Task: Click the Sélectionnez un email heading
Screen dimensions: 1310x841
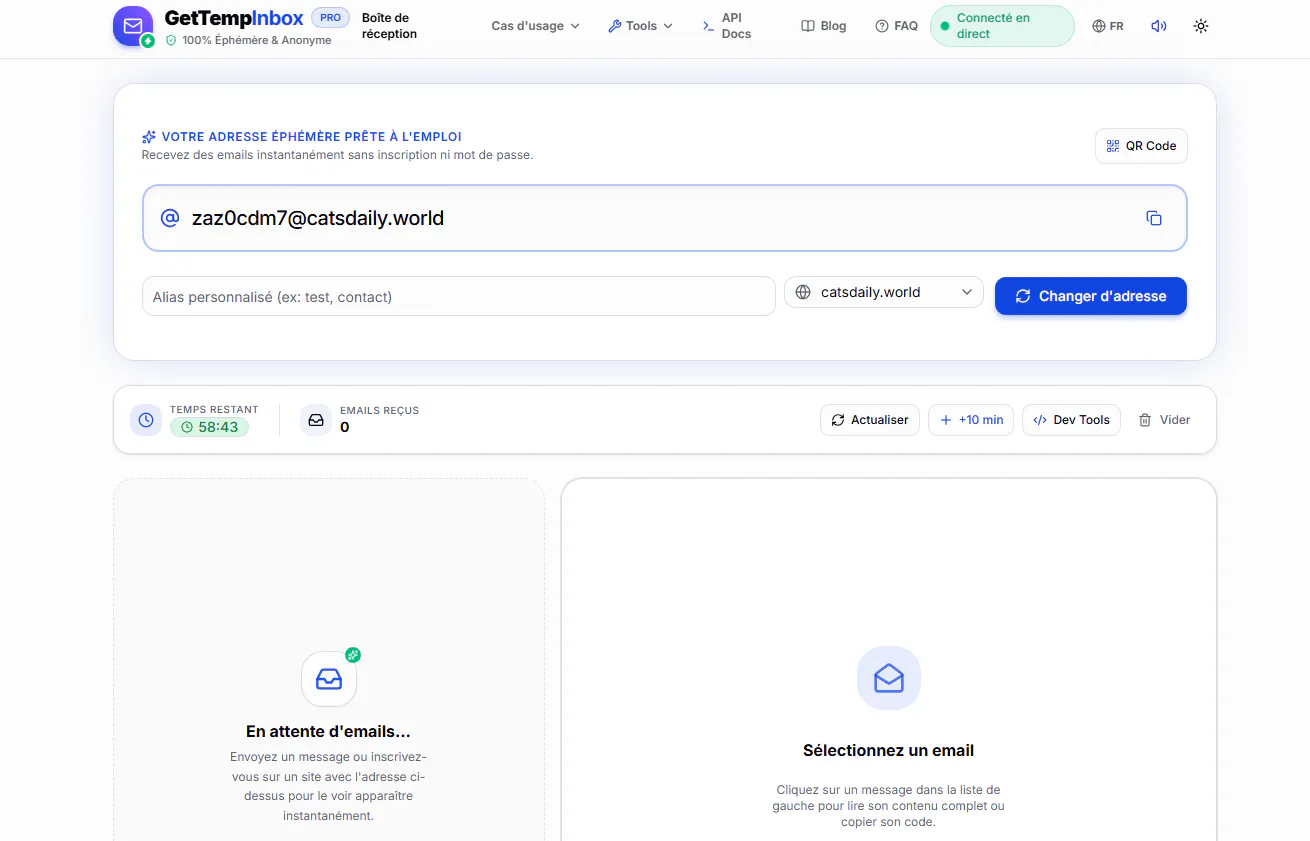Action: (889, 750)
